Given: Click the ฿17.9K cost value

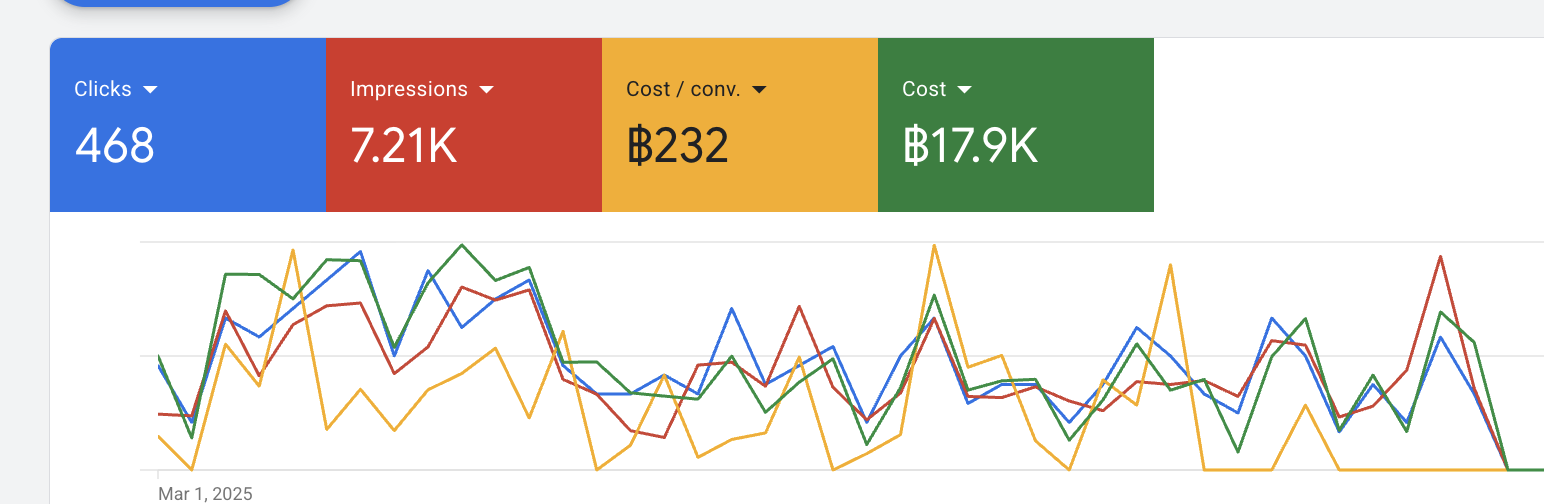Looking at the screenshot, I should (970, 146).
